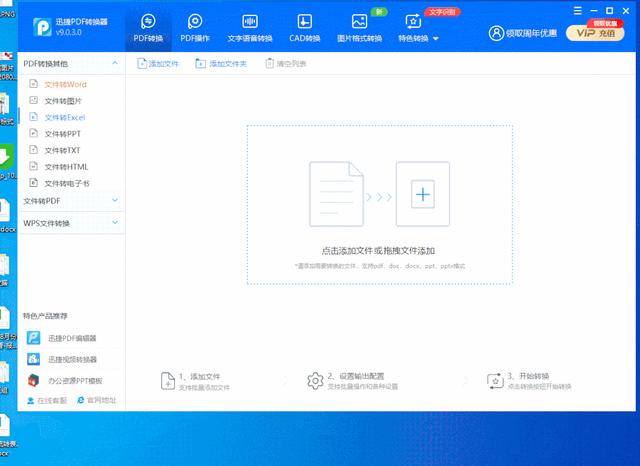Viewport: 640px width, 466px height.
Task: Switch to the PDF操作 tab
Action: click(195, 28)
